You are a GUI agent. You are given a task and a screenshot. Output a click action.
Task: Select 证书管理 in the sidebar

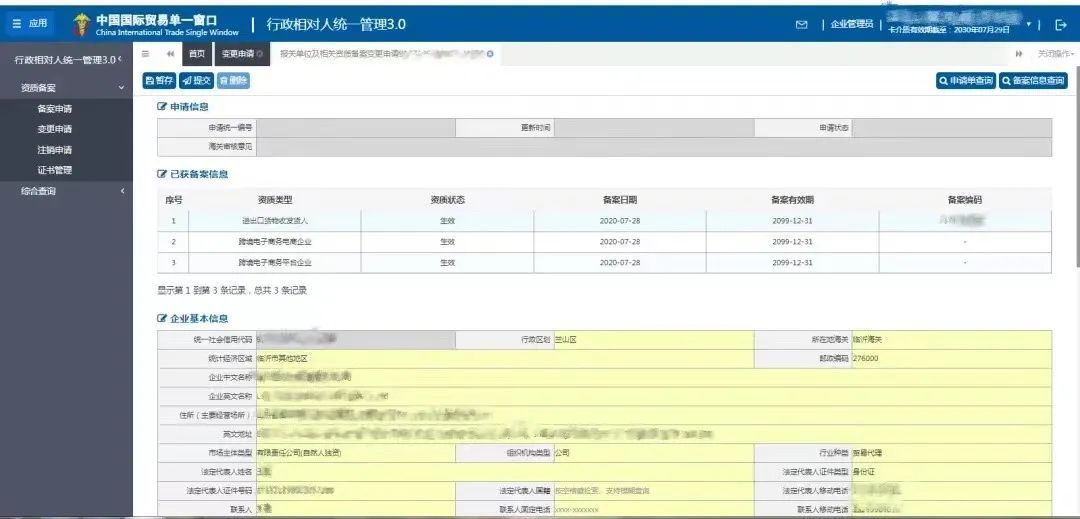point(54,170)
